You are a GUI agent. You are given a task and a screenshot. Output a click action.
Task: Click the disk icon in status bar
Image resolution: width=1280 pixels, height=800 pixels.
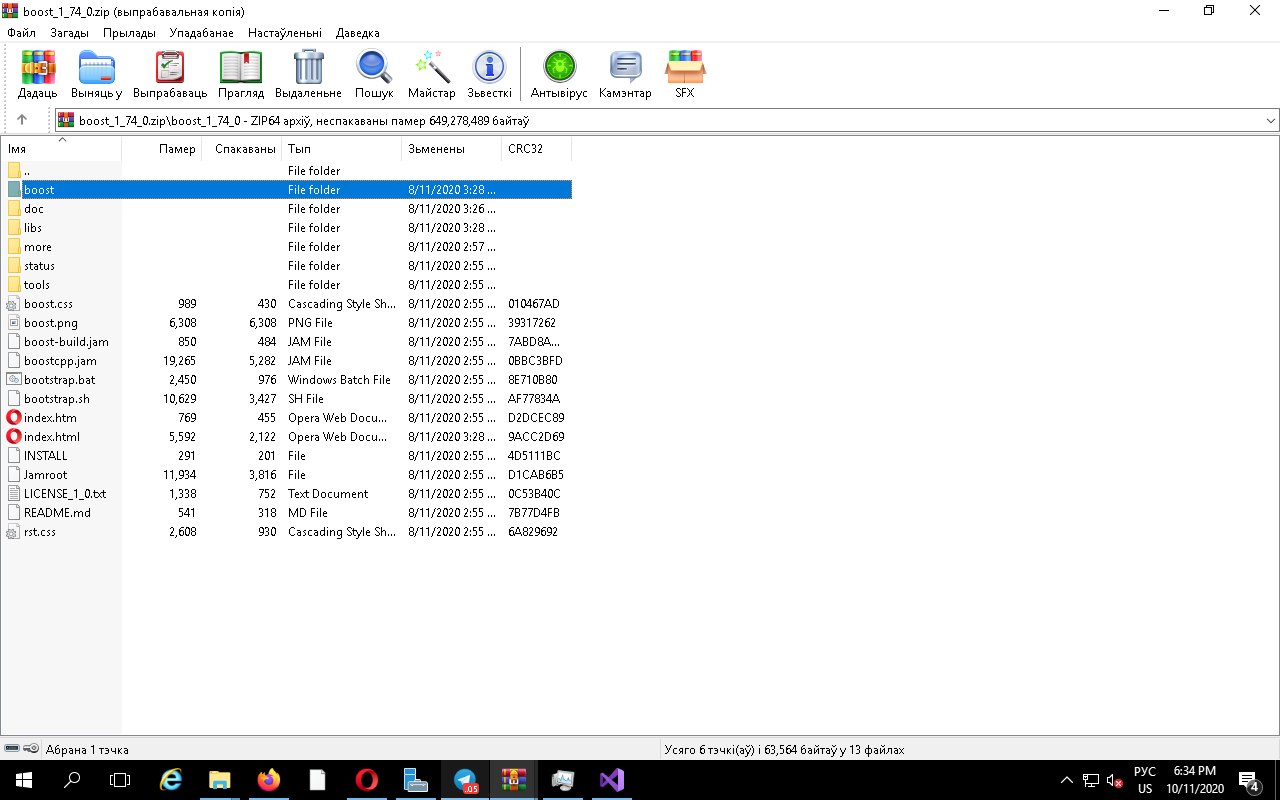pos(13,749)
